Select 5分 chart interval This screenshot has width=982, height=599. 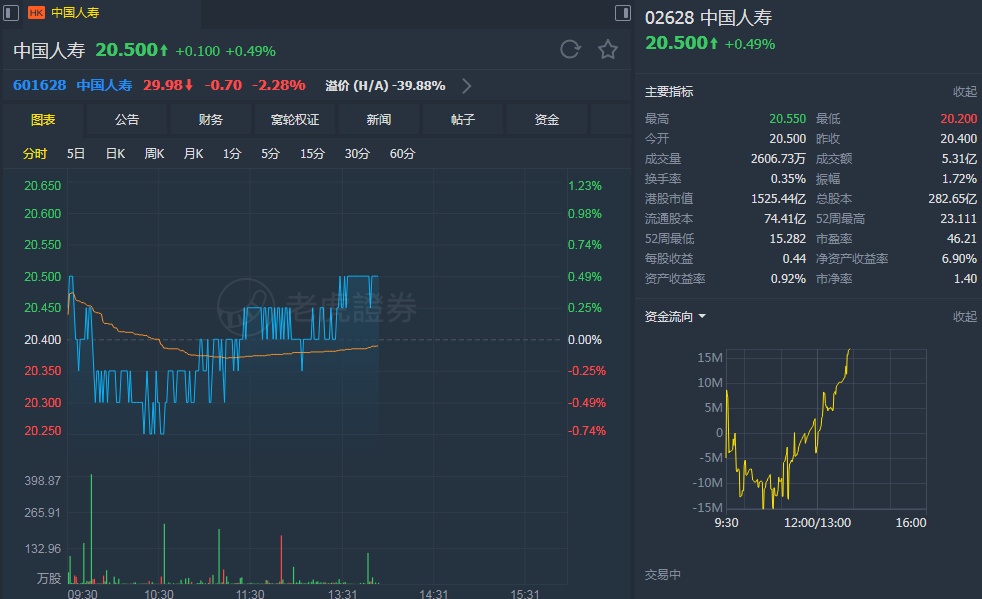click(271, 154)
